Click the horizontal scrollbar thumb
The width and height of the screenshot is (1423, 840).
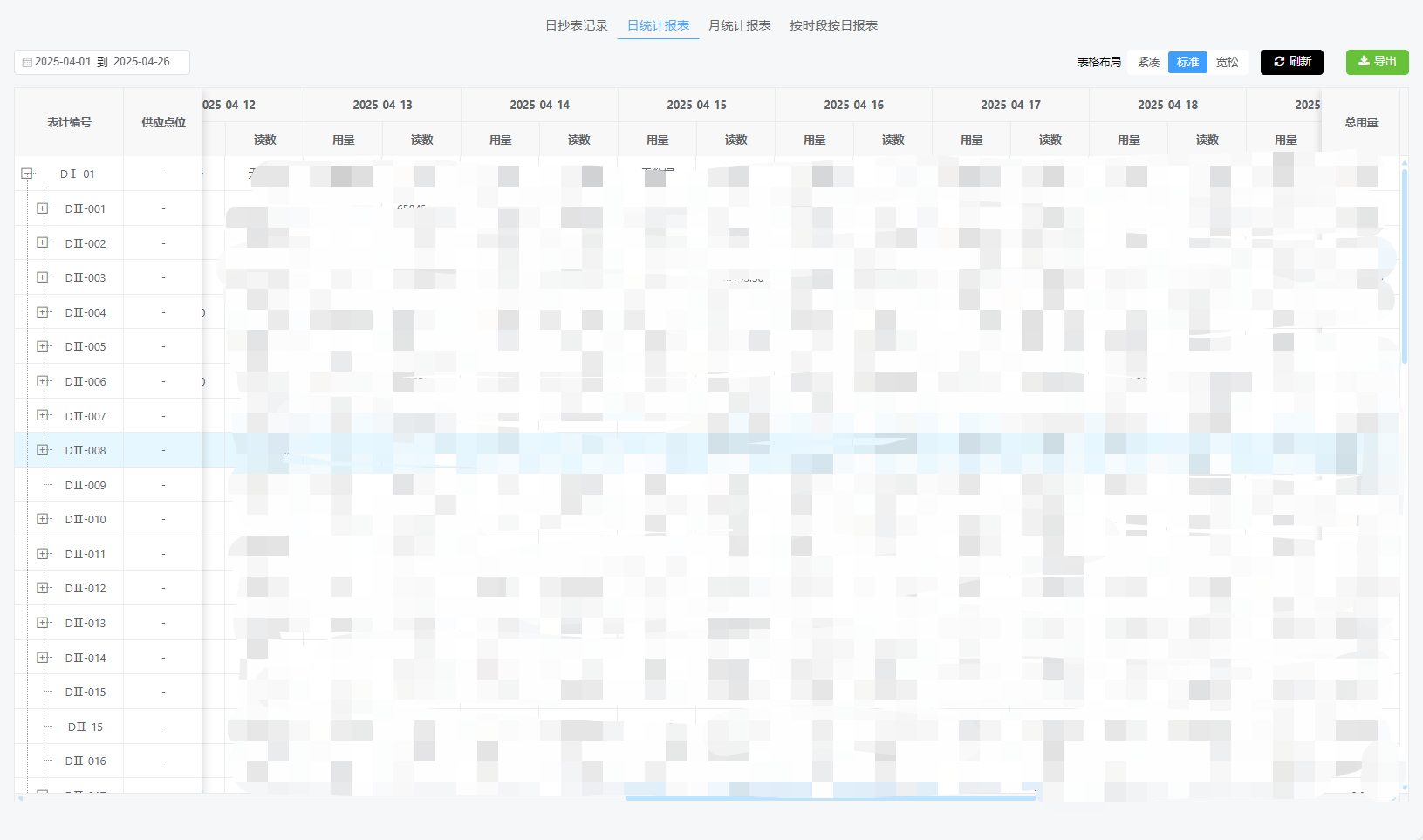pyautogui.click(x=831, y=797)
